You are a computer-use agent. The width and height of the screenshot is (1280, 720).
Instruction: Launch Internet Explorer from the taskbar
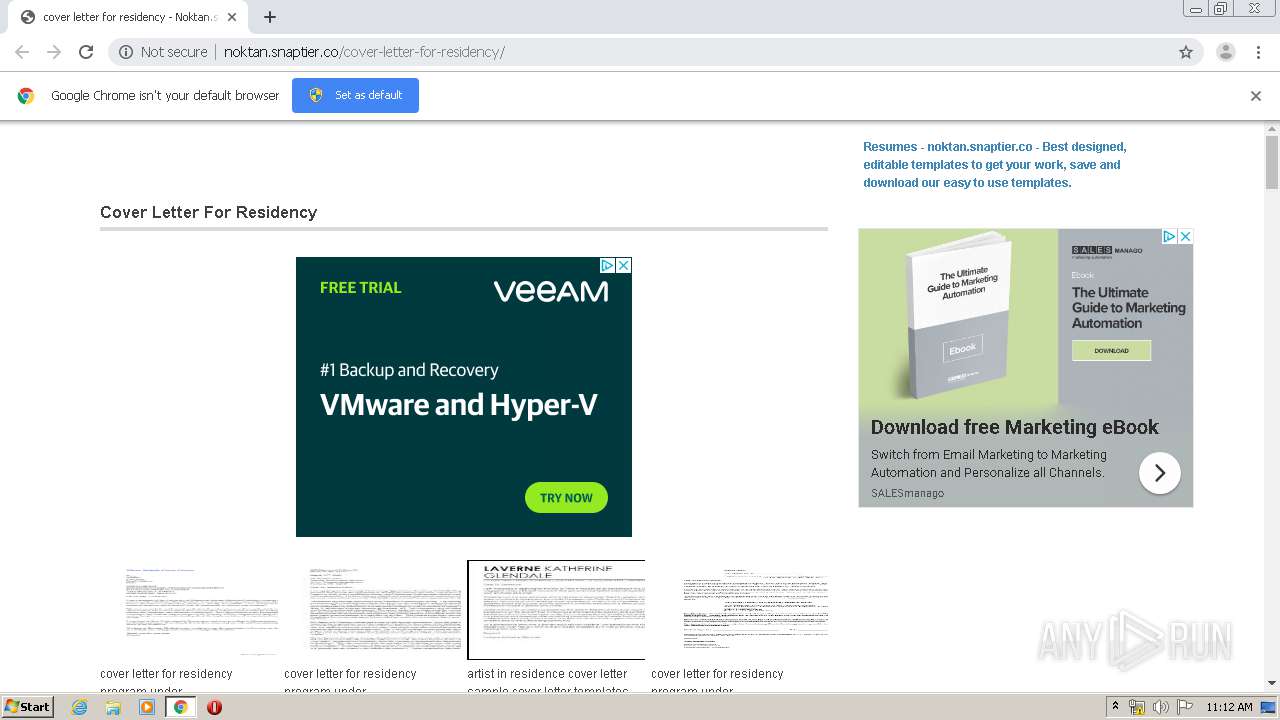coord(80,707)
